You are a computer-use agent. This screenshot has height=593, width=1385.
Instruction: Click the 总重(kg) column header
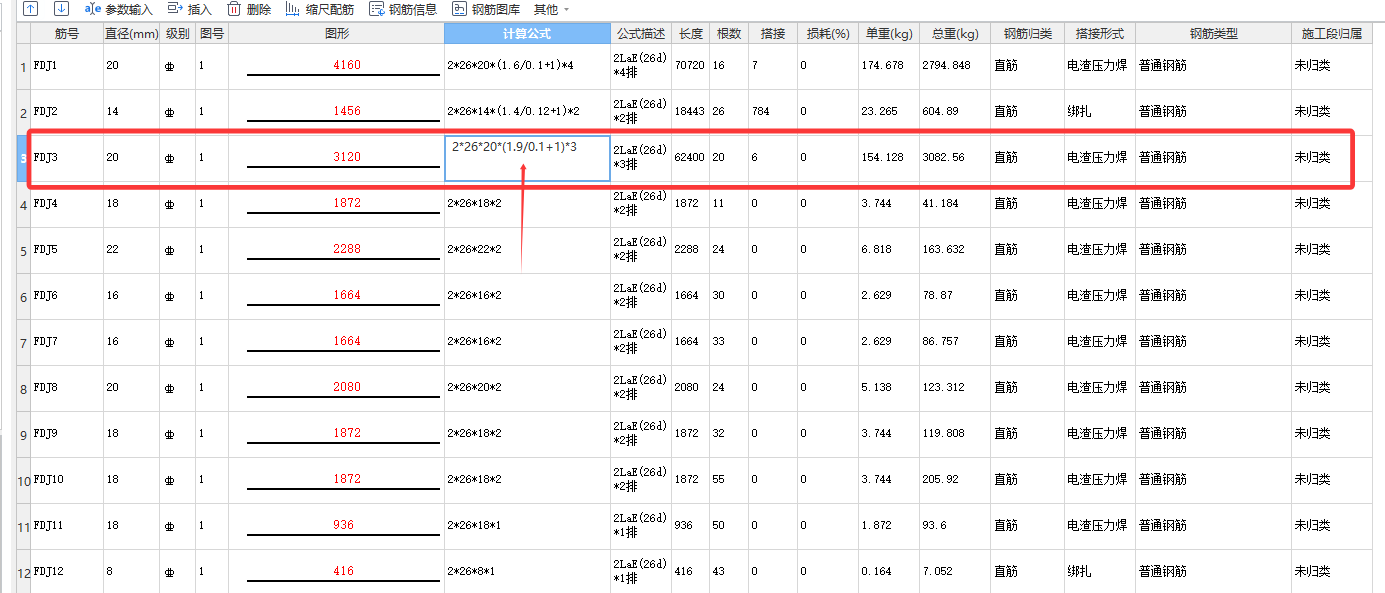[x=954, y=34]
